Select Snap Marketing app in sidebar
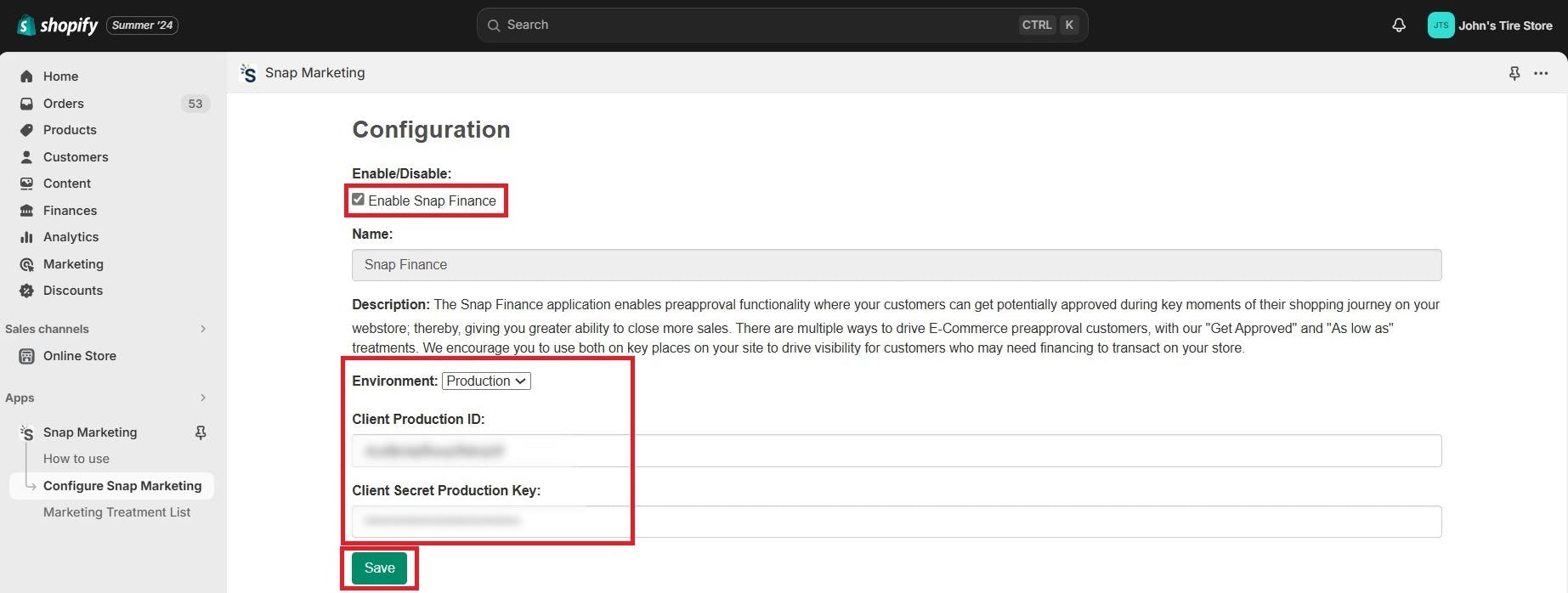 (x=90, y=432)
